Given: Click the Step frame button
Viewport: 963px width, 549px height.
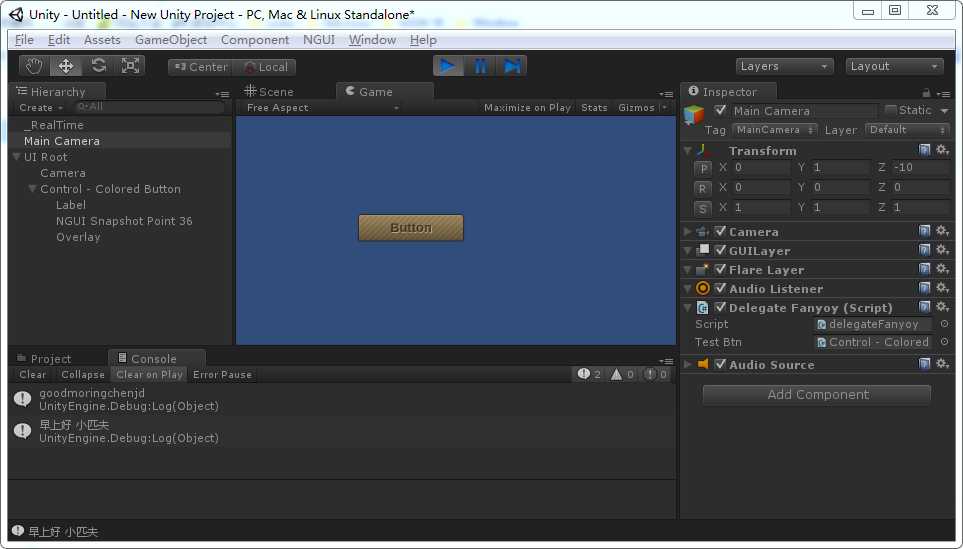Looking at the screenshot, I should coord(512,66).
